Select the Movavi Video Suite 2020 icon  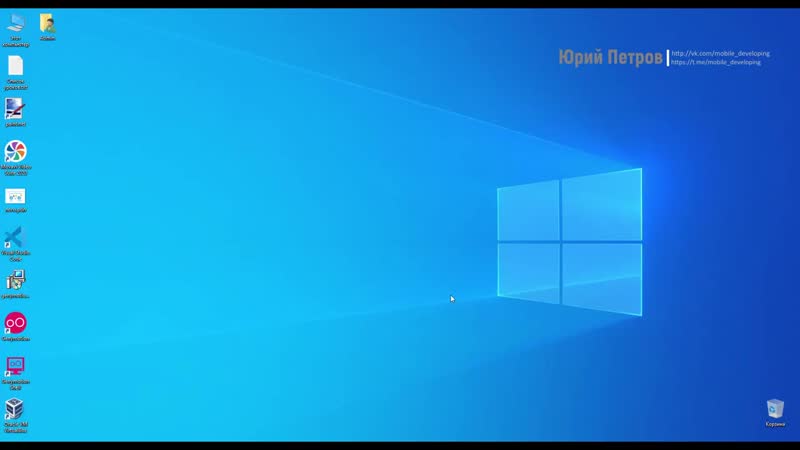point(15,151)
